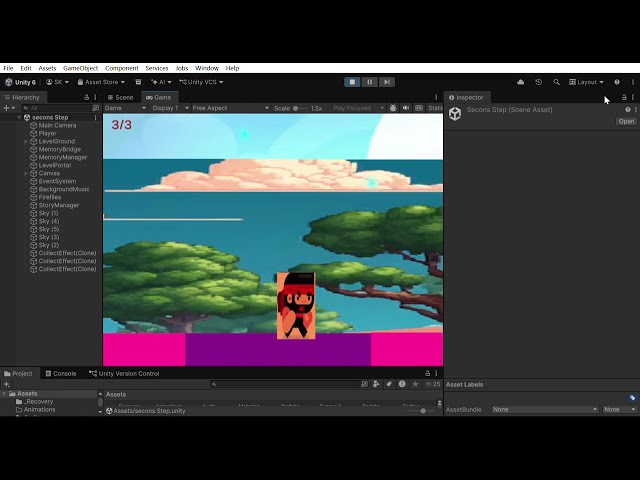
Task: Open the Edit menu
Action: (26, 68)
